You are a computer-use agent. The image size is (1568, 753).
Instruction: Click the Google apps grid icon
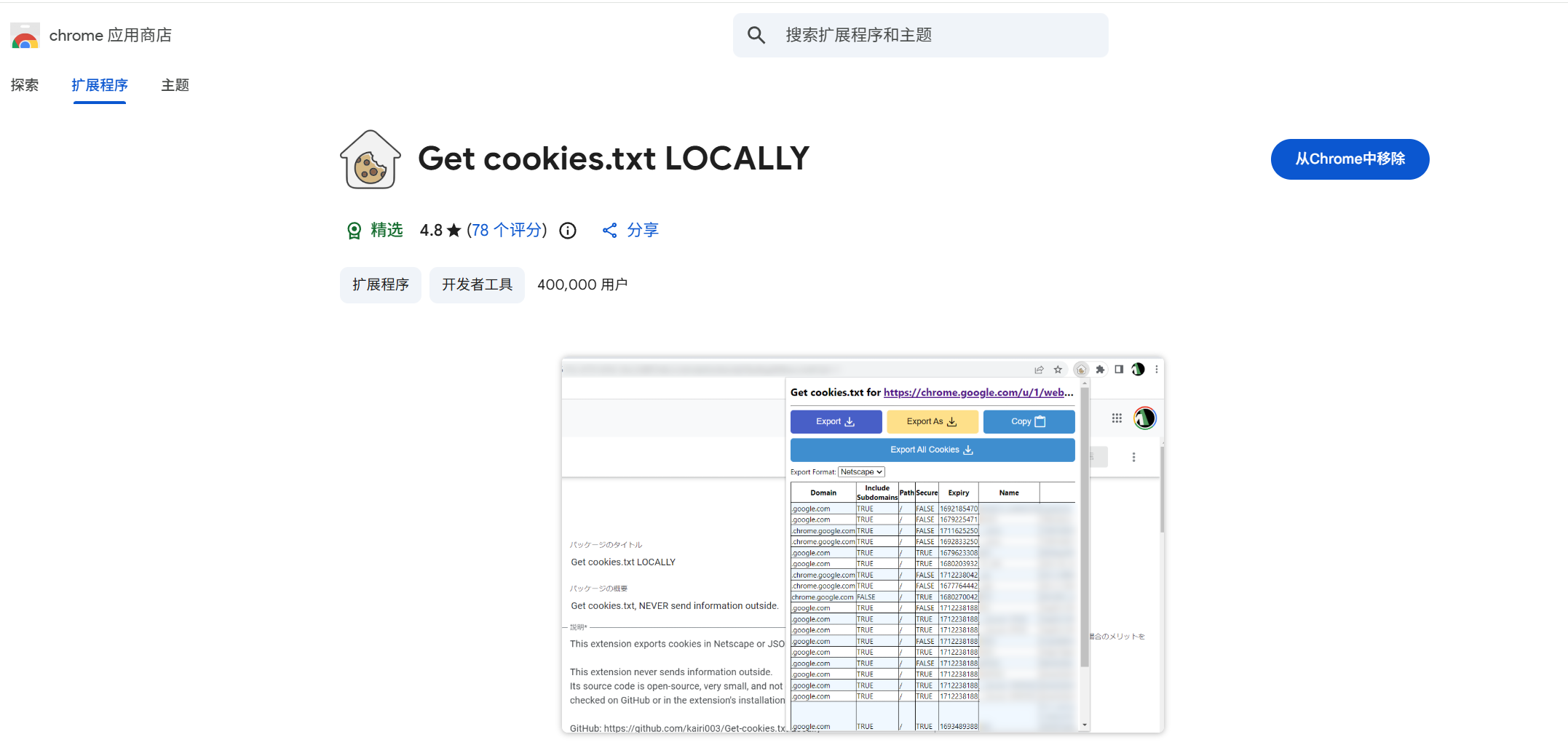point(1117,418)
